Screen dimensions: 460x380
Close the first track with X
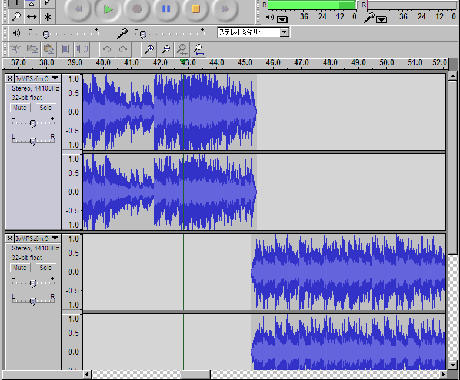(10, 78)
